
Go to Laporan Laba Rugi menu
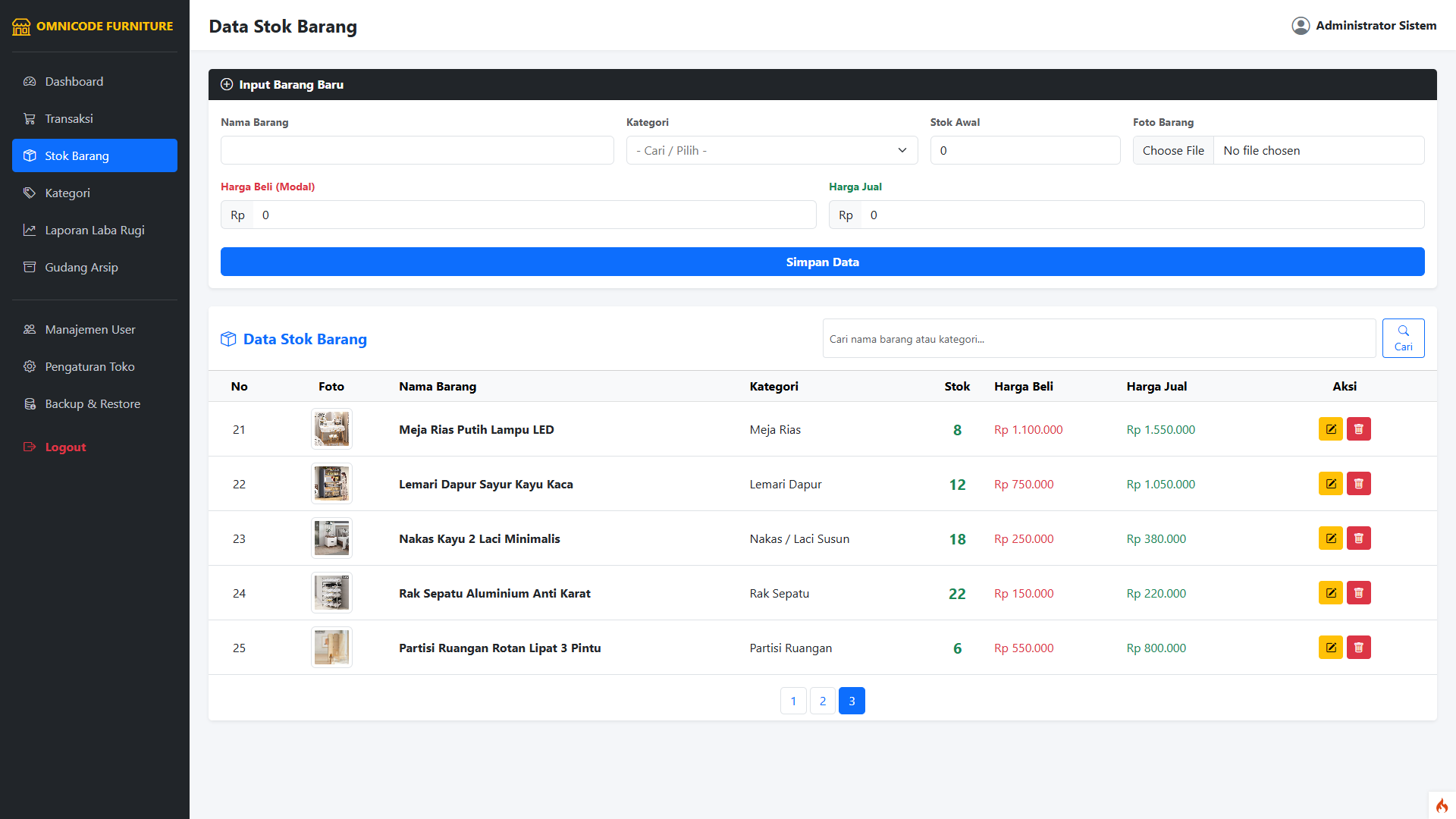point(94,230)
